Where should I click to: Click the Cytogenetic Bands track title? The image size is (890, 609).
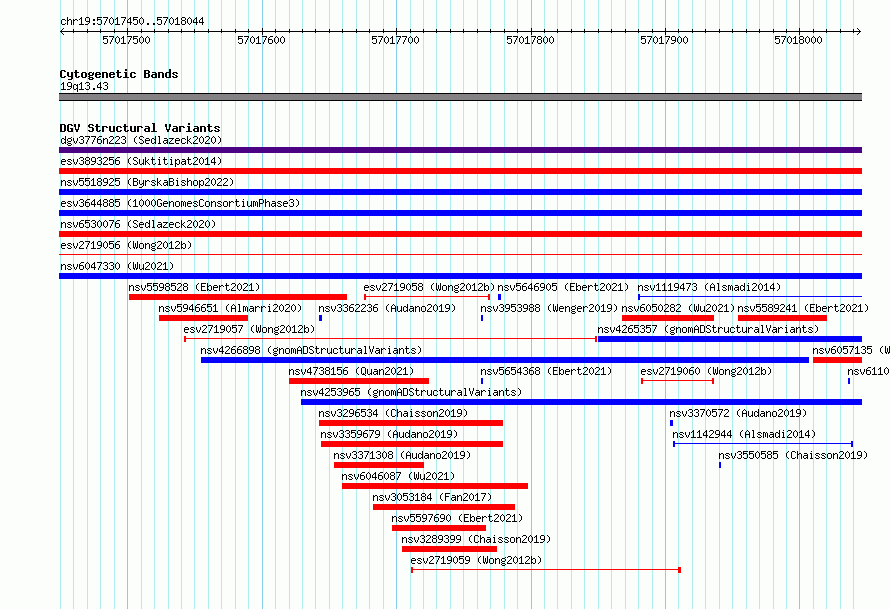[119, 74]
